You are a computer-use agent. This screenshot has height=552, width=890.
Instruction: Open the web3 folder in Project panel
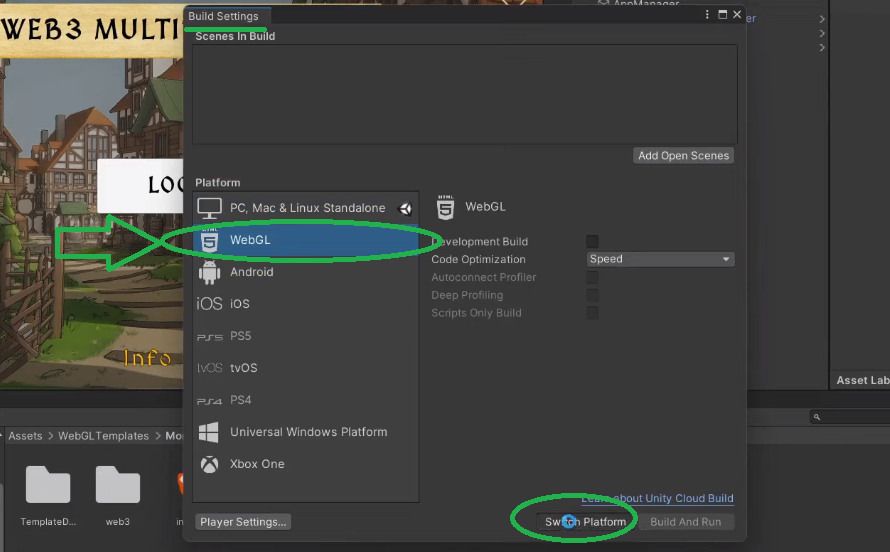click(x=117, y=485)
